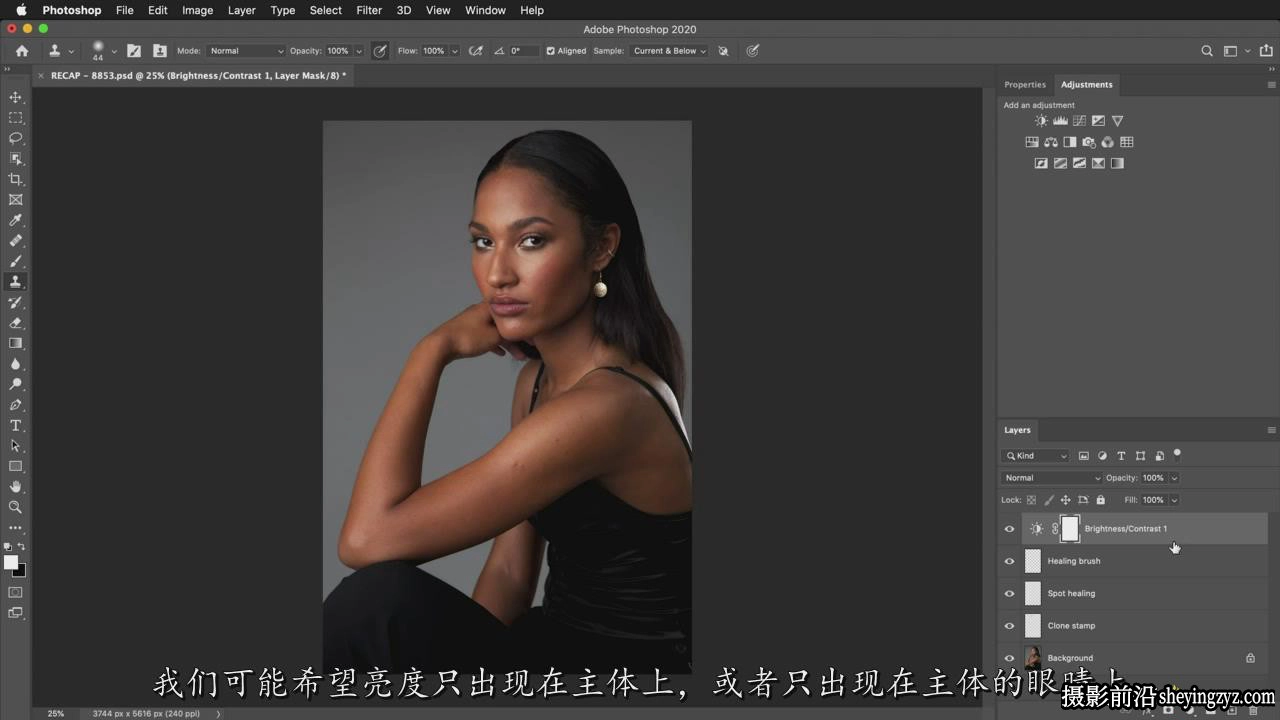Select the Horizontal Type tool
The image size is (1280, 720).
point(15,425)
